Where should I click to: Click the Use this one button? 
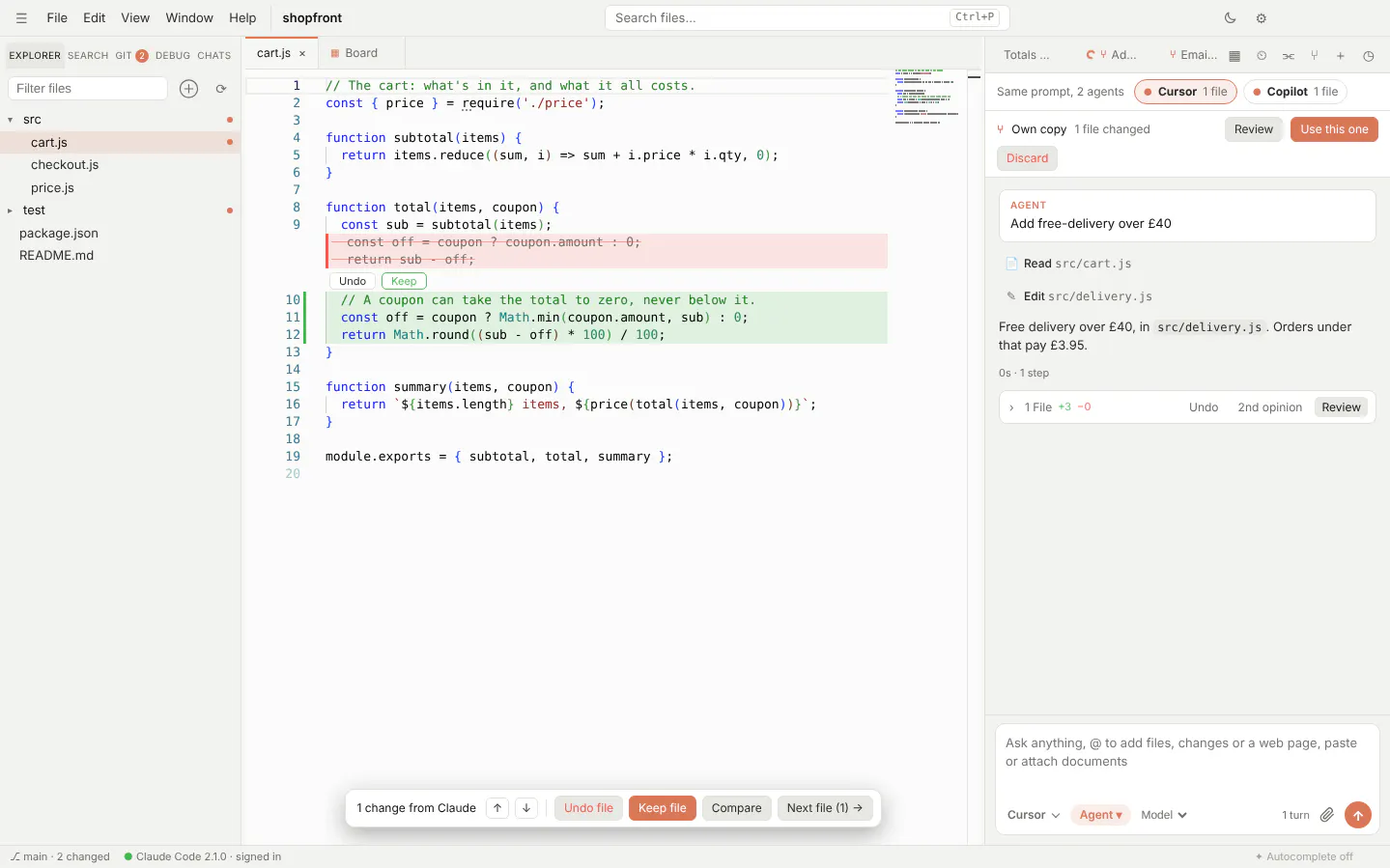tap(1334, 129)
